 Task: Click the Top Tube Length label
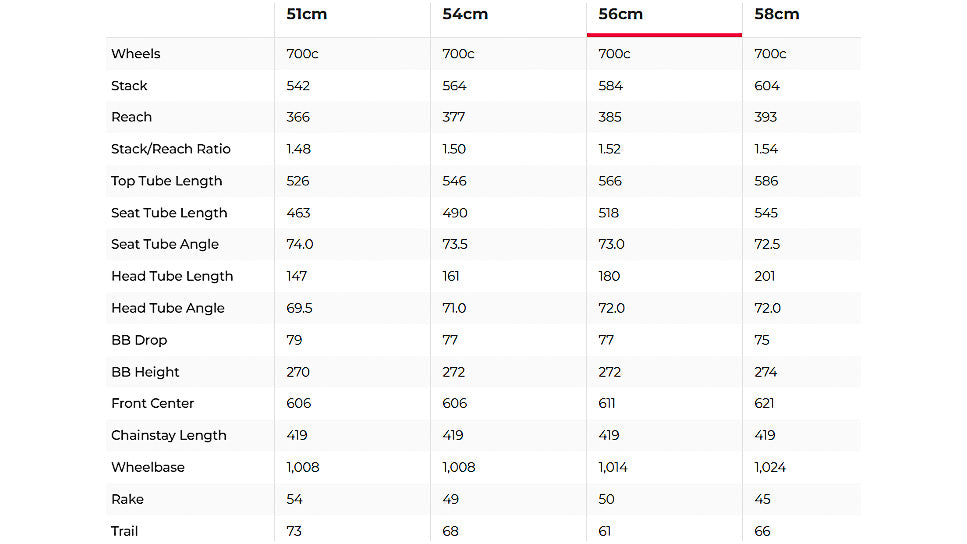(167, 181)
